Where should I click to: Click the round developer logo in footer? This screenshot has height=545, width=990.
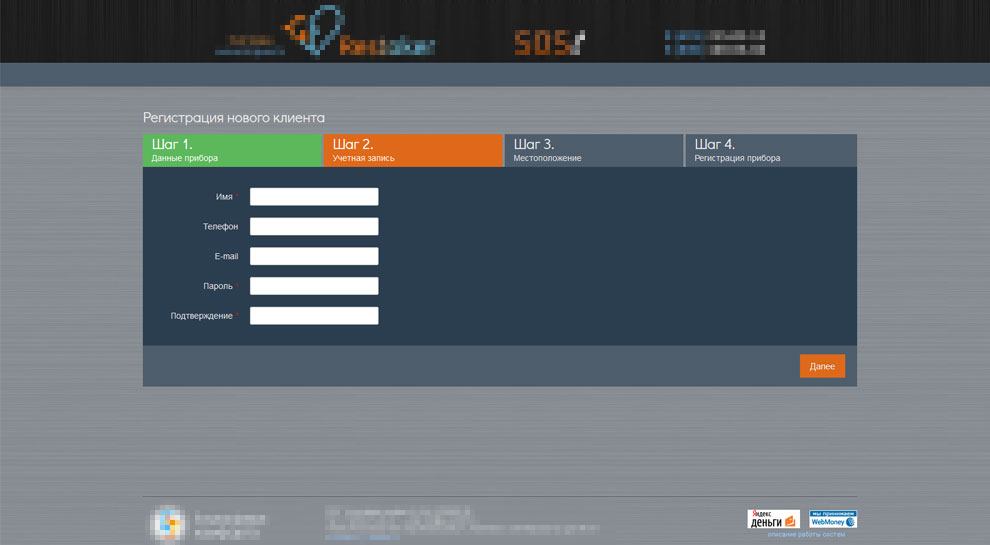coord(167,523)
